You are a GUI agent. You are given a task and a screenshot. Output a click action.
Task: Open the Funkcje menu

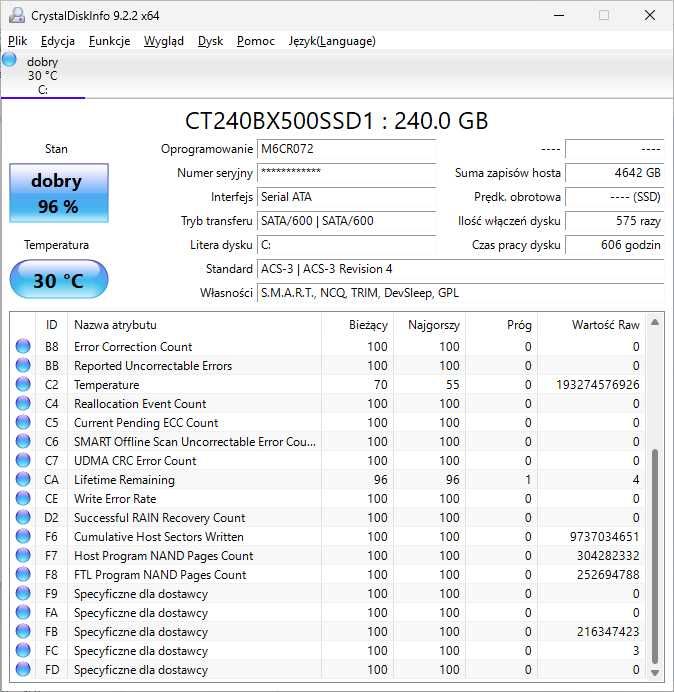click(109, 41)
